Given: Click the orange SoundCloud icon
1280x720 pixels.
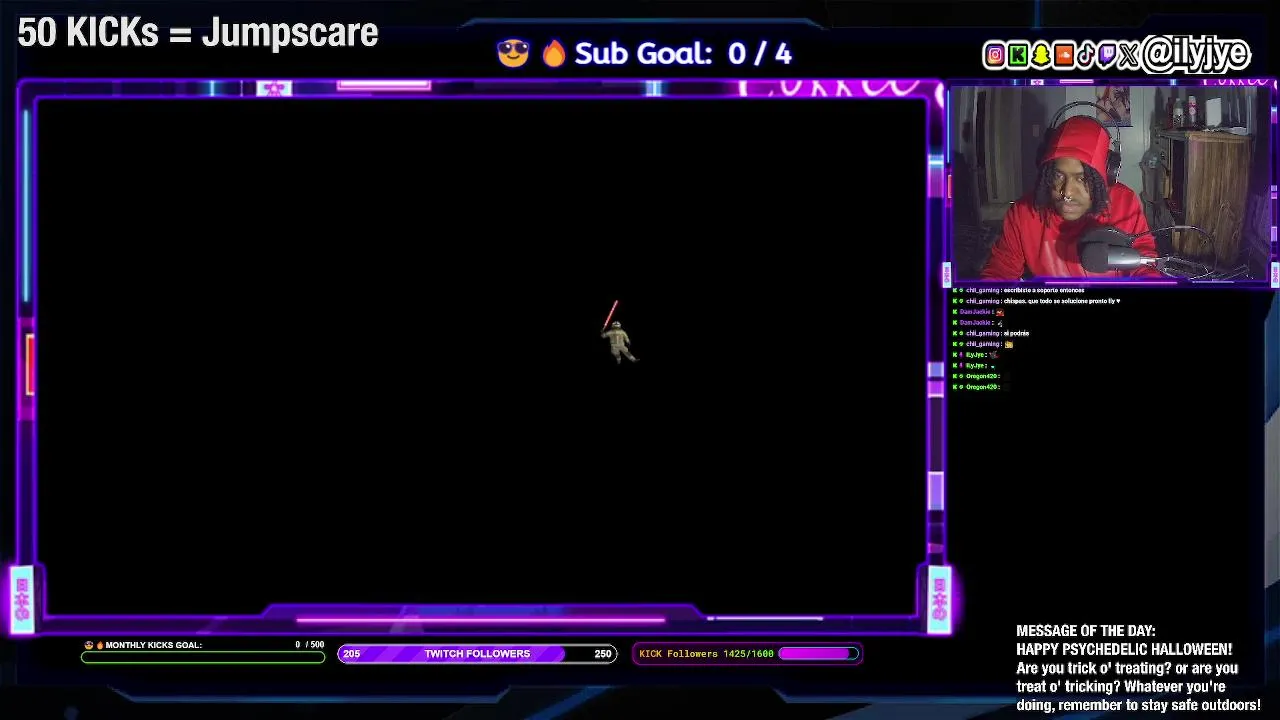Looking at the screenshot, I should point(1063,55).
